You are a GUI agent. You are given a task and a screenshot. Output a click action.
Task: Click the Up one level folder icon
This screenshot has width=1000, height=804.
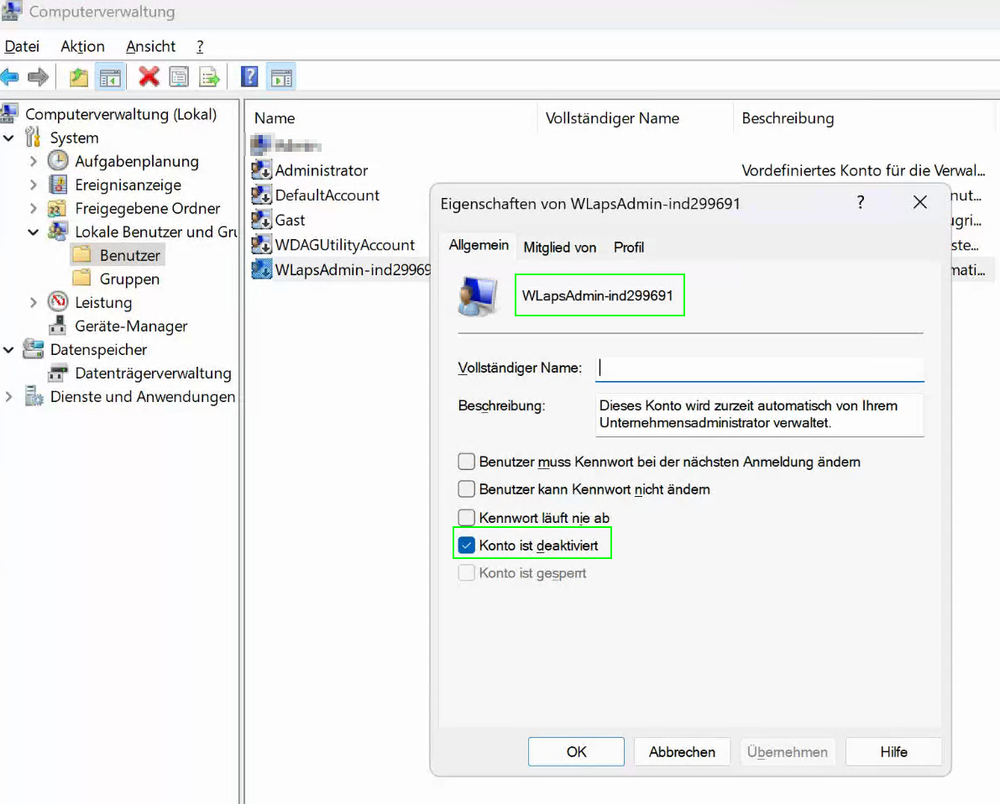79,76
